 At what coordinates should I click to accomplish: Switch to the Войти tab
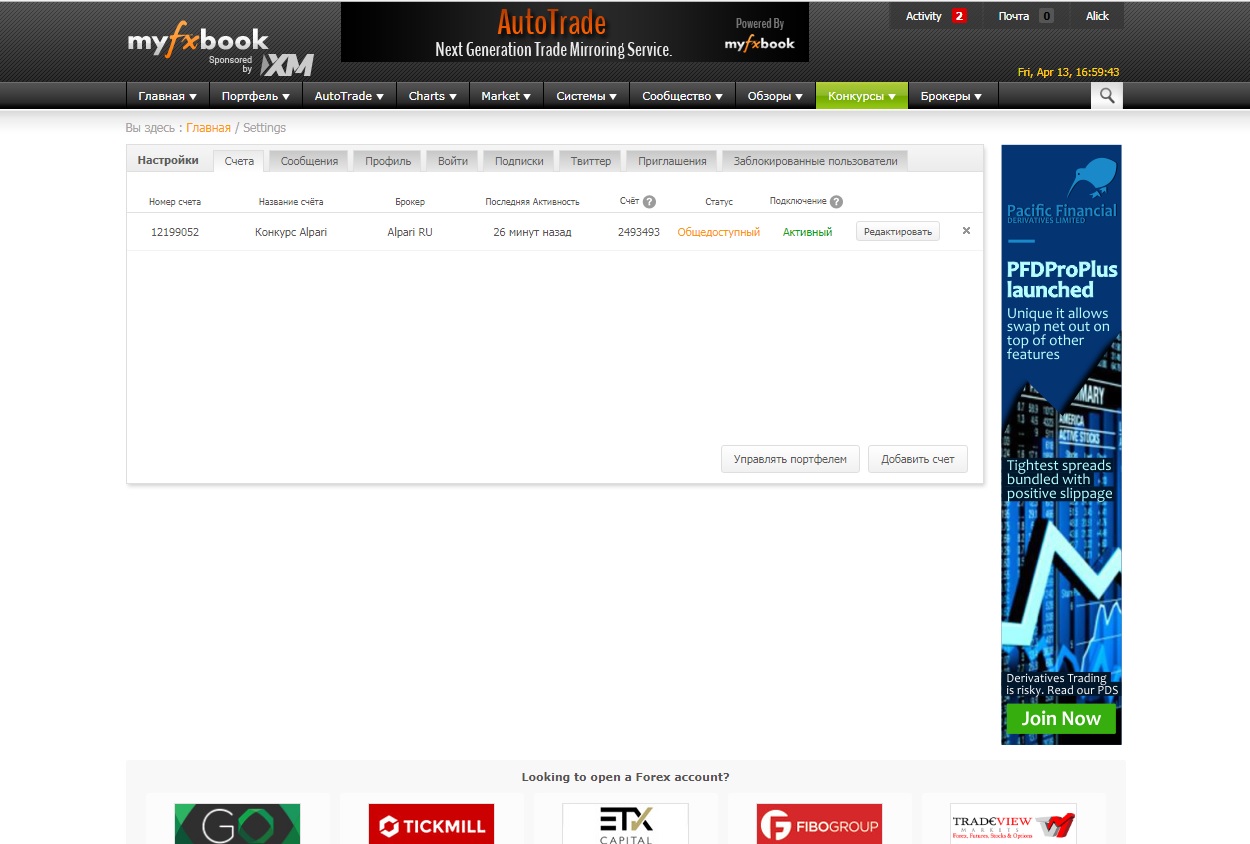(x=453, y=161)
